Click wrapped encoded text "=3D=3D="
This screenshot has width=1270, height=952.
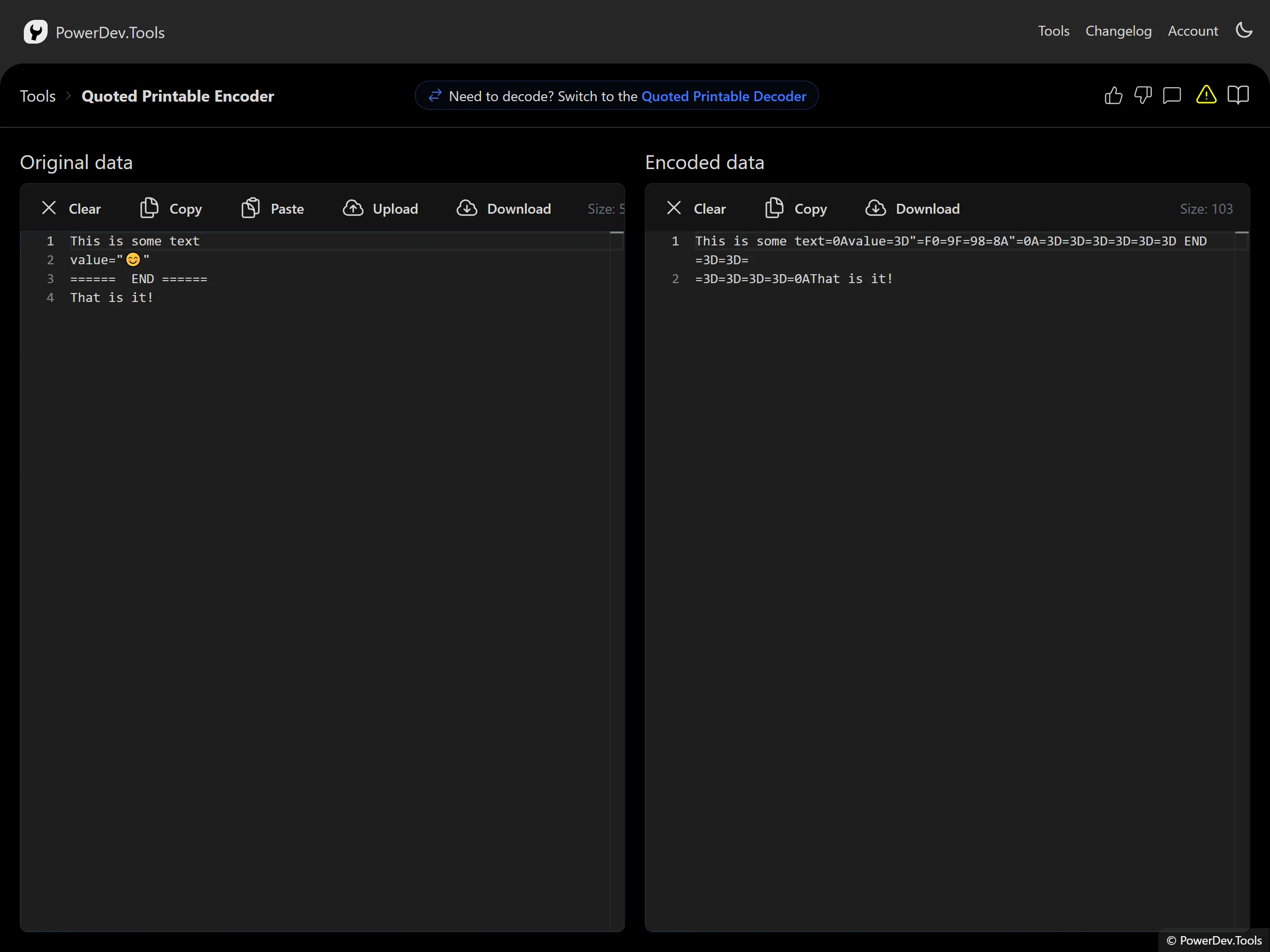(722, 260)
